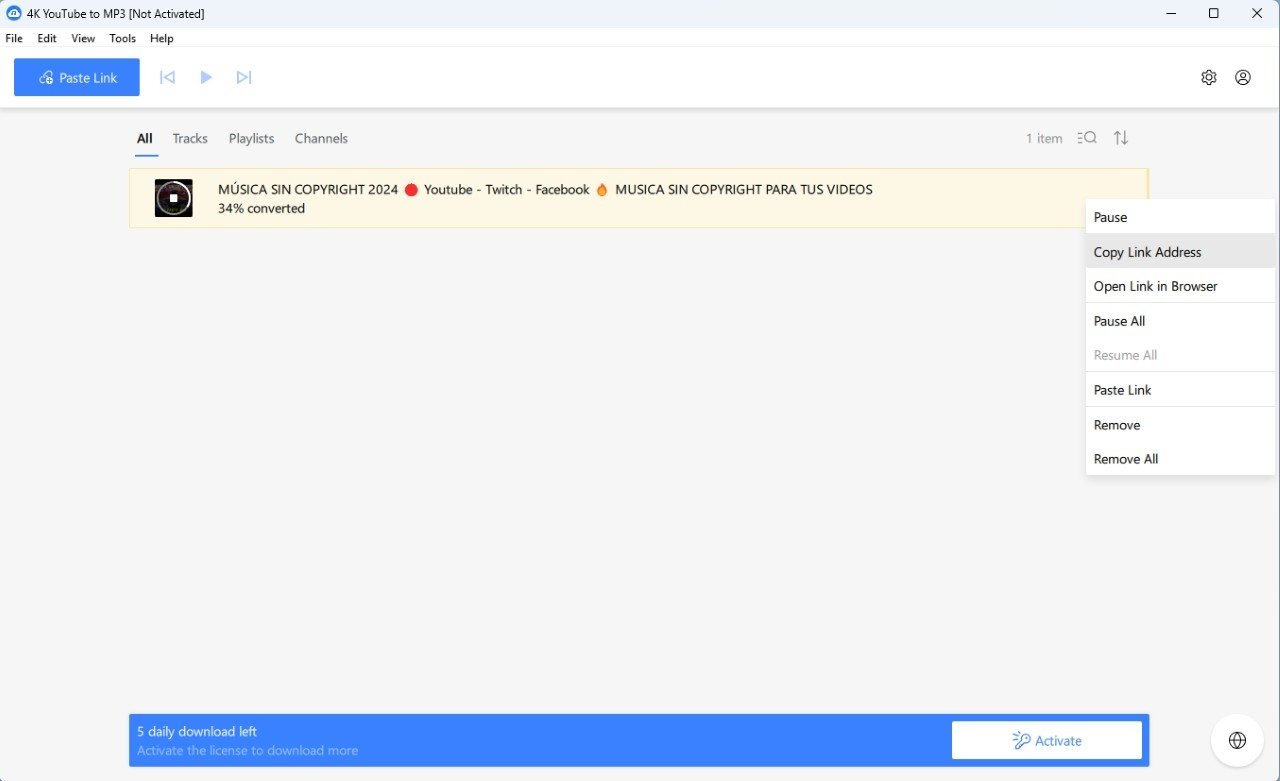The height and width of the screenshot is (781, 1280).
Task: Open the Edit menu
Action: pyautogui.click(x=47, y=38)
